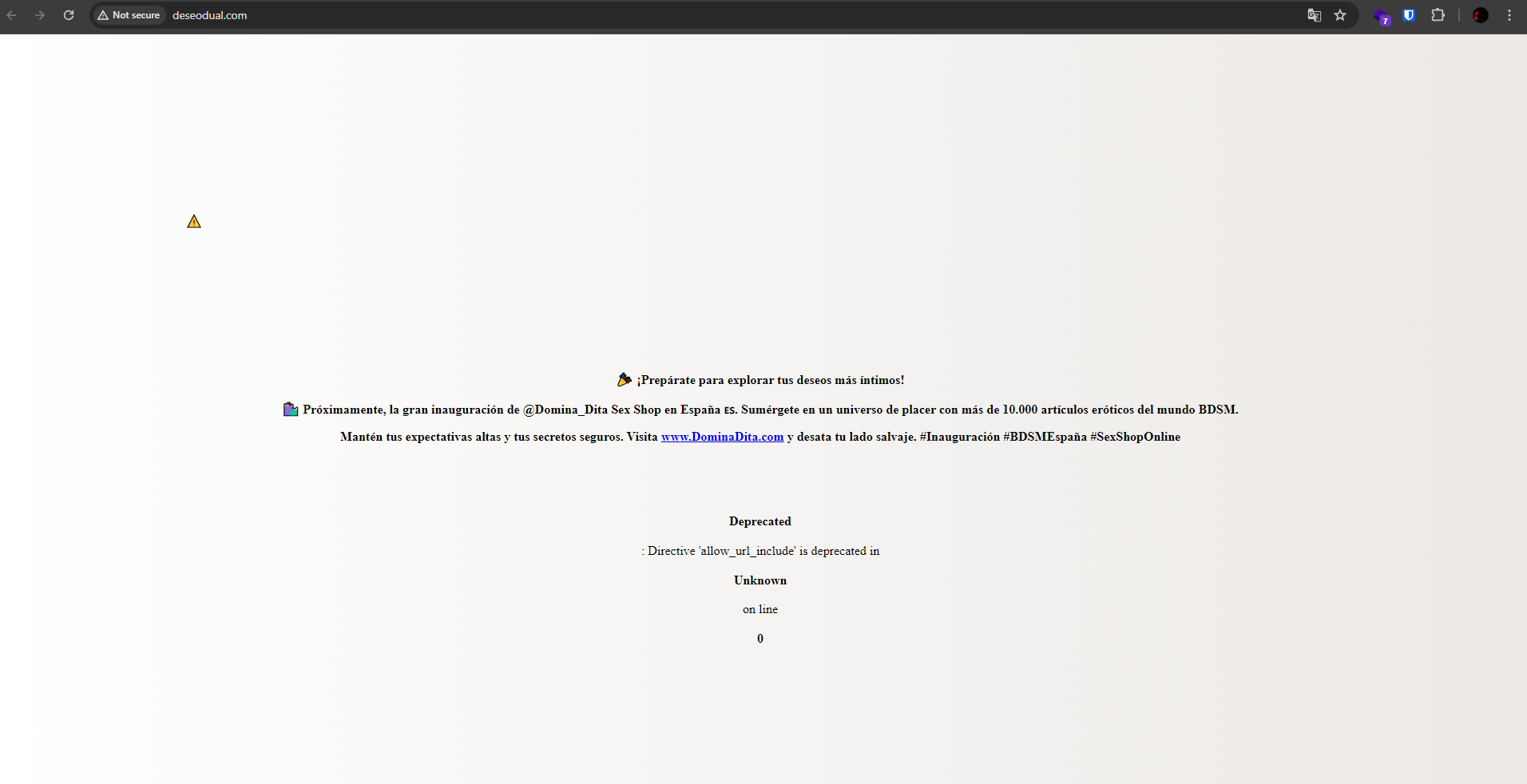Click the text "Directive 'allow_url_include' is deprecated in"

tap(763, 551)
